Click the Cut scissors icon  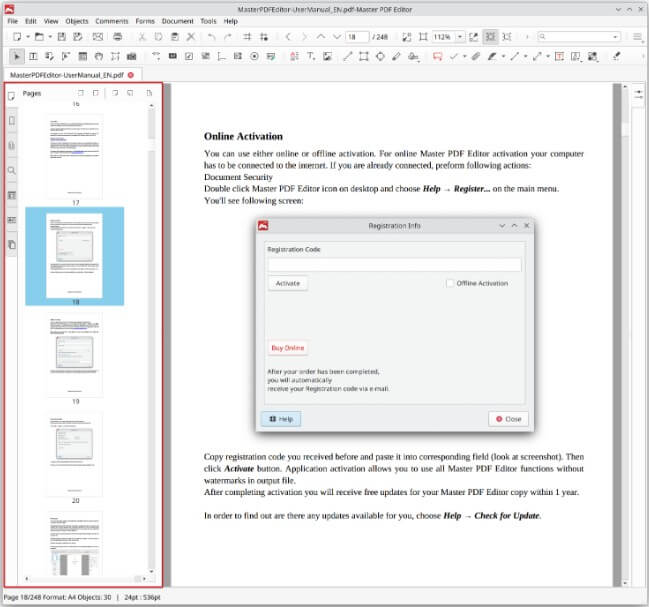tap(142, 37)
